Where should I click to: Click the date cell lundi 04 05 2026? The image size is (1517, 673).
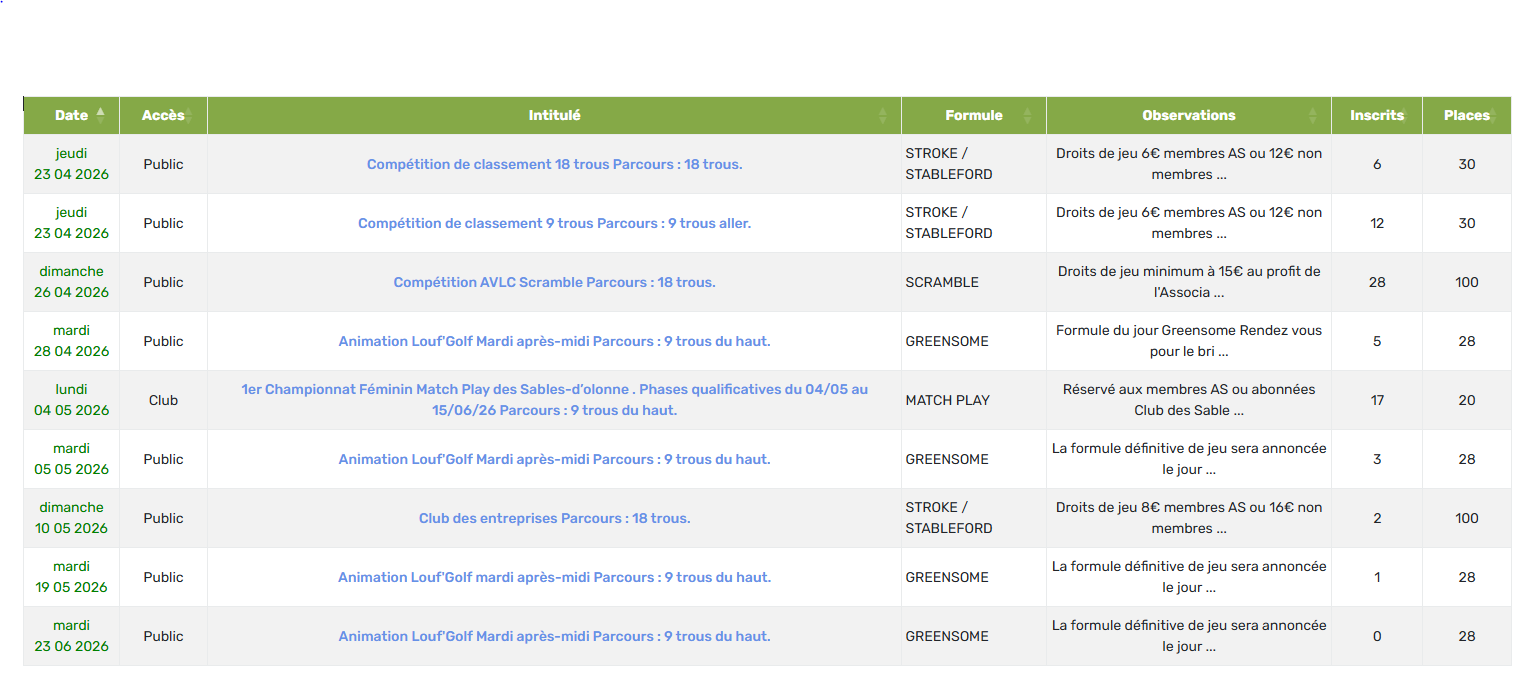[x=71, y=400]
